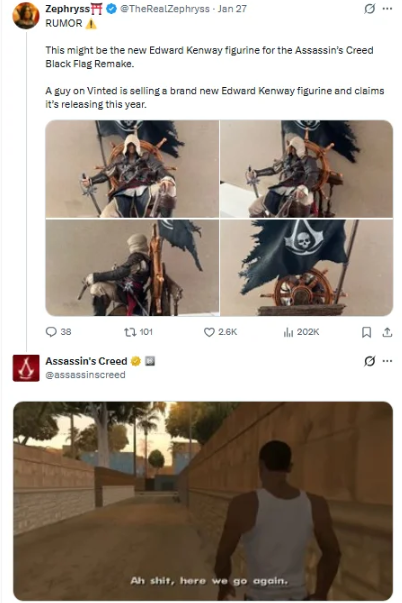Open the 'here we go again' meme image
This screenshot has width=402, height=603.
(x=203, y=501)
